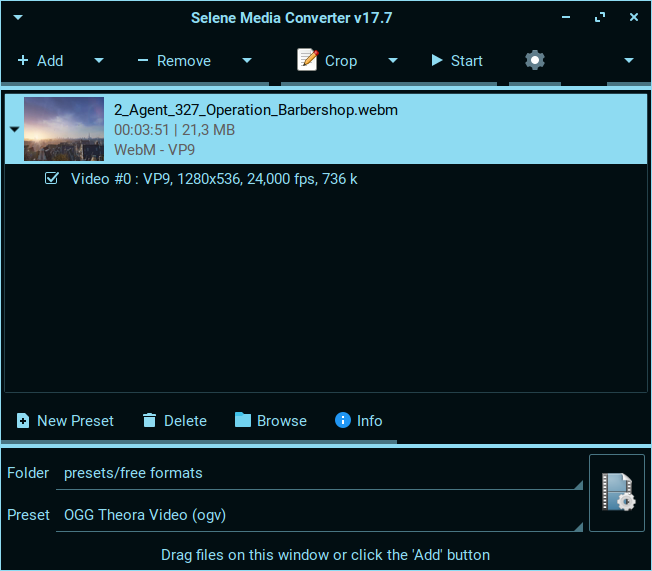
Task: Click the Start play-triangle icon
Action: pyautogui.click(x=437, y=60)
